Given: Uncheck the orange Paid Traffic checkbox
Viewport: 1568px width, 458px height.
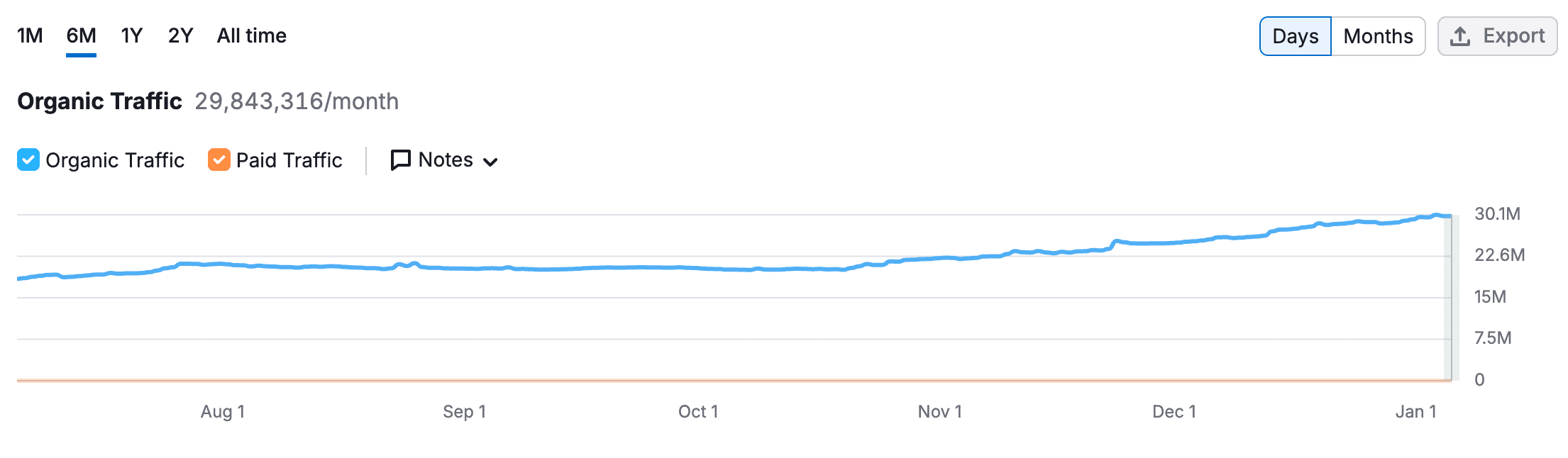Looking at the screenshot, I should [x=219, y=160].
